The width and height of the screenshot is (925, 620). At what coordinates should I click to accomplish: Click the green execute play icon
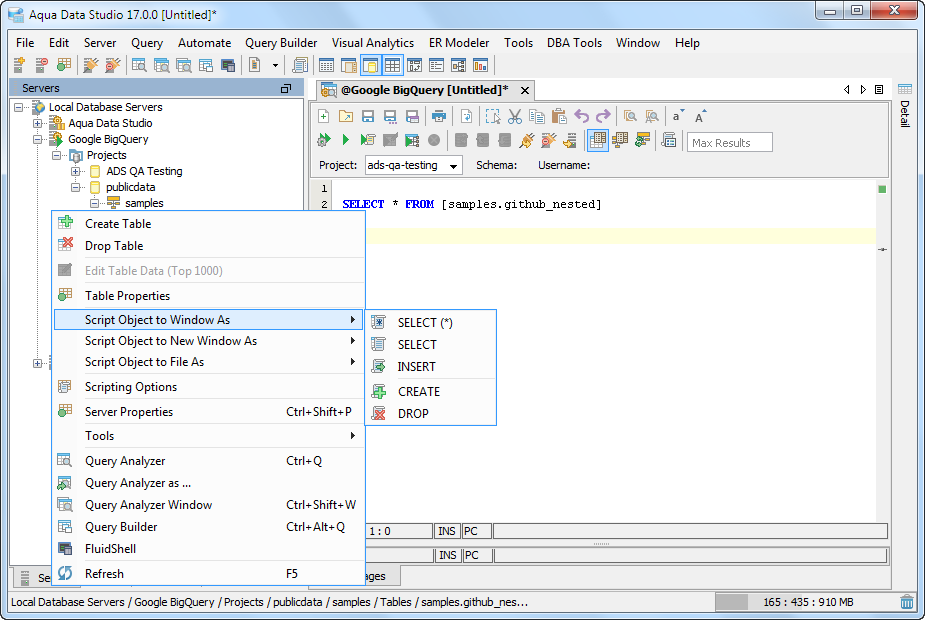click(346, 140)
